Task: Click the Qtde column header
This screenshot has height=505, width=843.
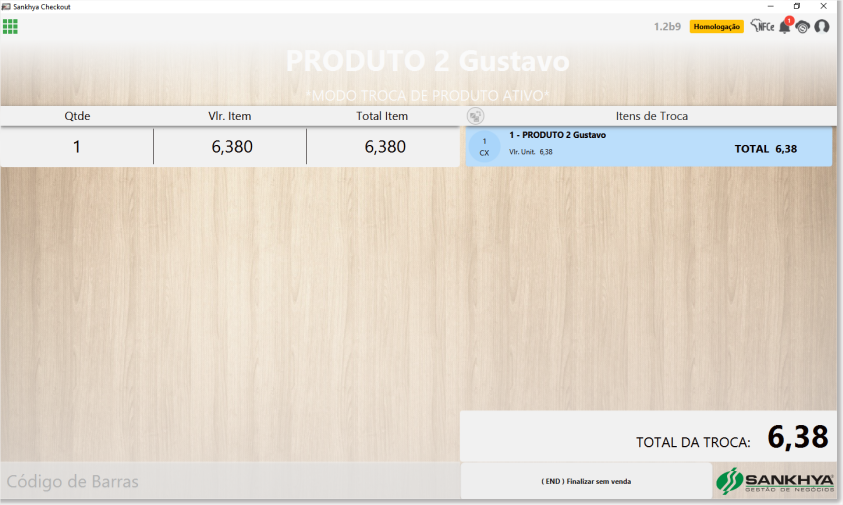Action: tap(77, 116)
